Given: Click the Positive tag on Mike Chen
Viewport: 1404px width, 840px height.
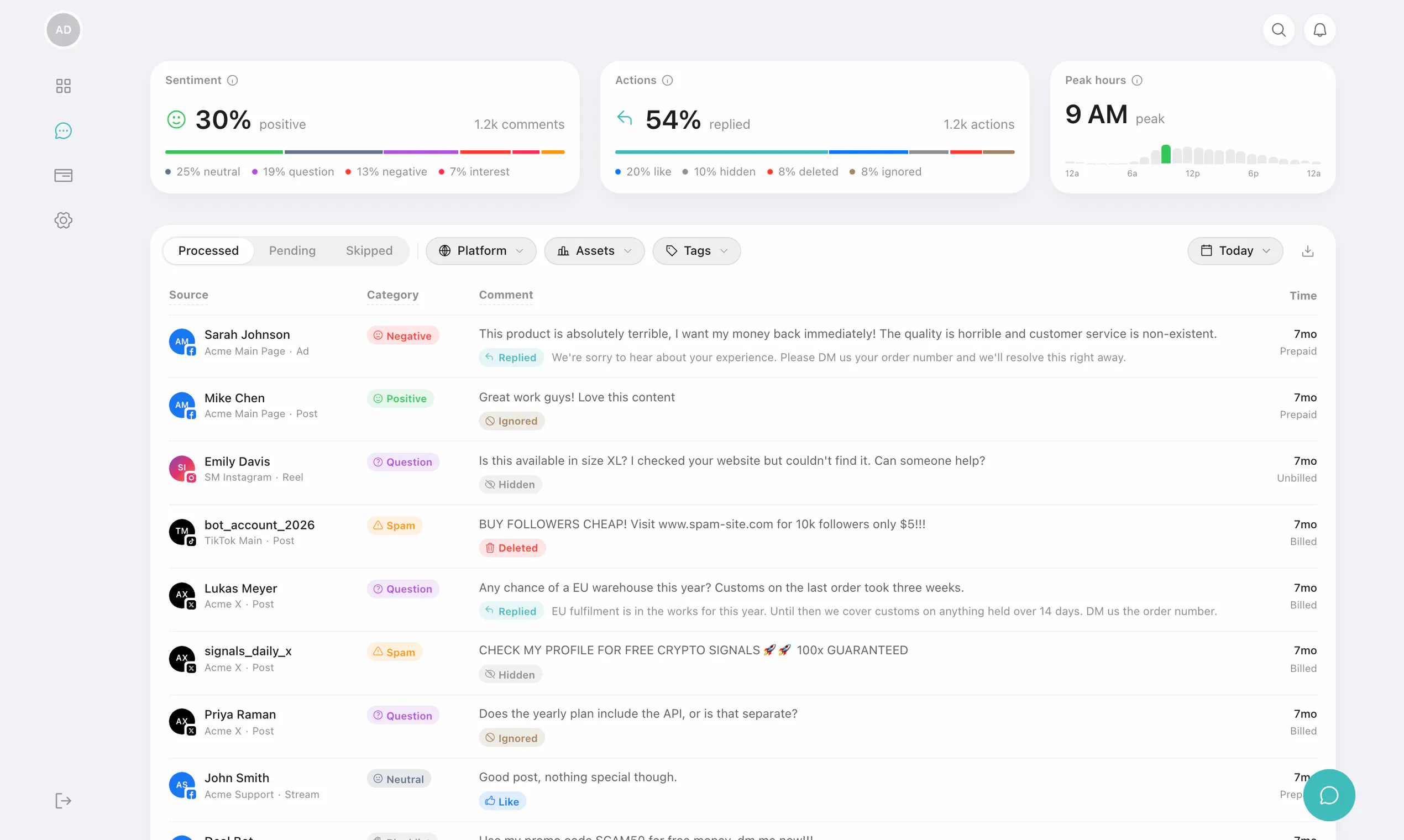Looking at the screenshot, I should click(400, 398).
